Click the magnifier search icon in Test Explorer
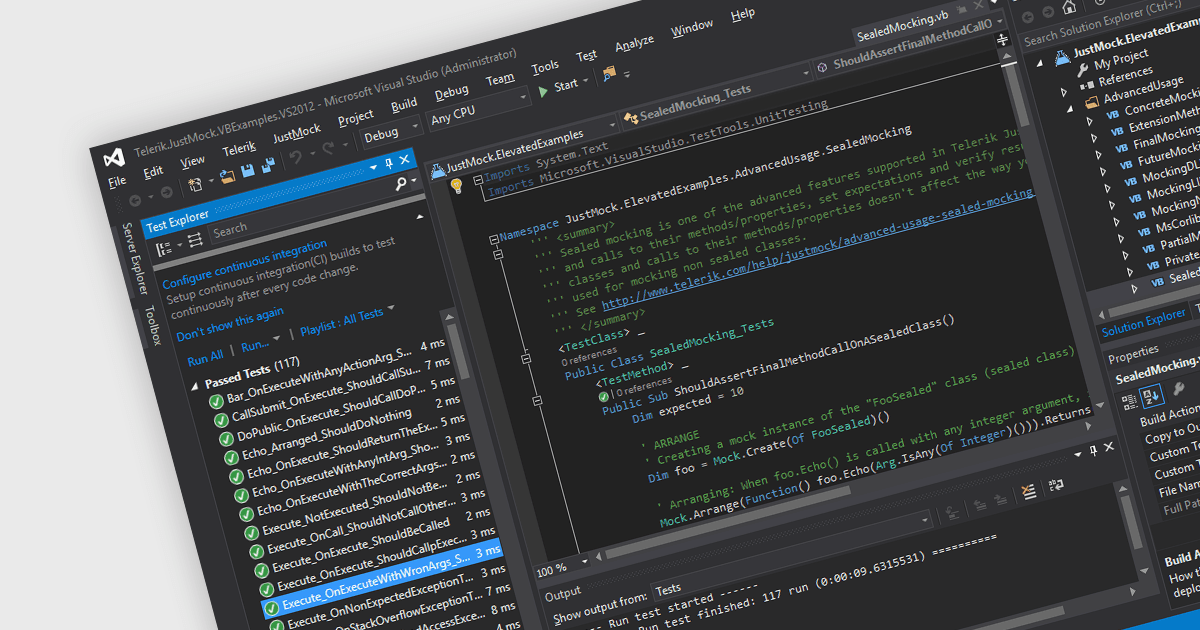The width and height of the screenshot is (1200, 630). (x=401, y=185)
